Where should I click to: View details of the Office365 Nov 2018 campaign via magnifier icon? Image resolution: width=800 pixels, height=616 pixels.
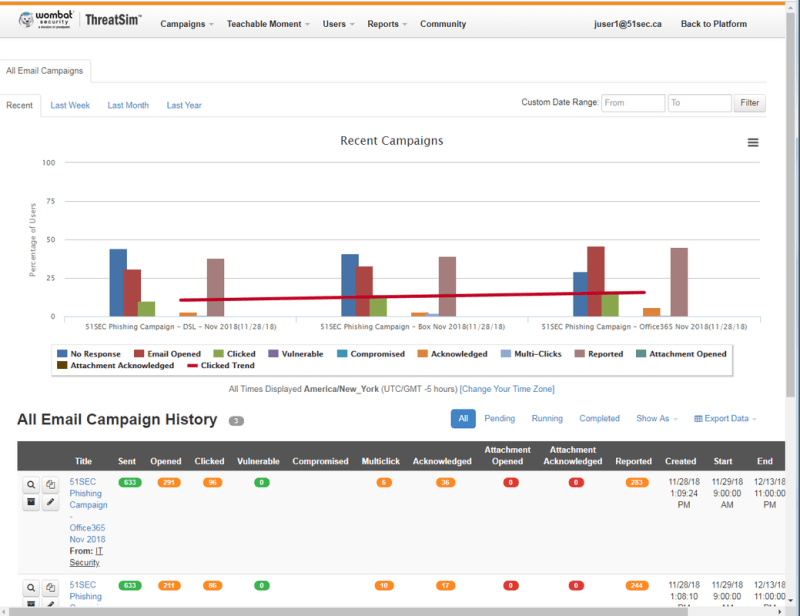tap(31, 484)
